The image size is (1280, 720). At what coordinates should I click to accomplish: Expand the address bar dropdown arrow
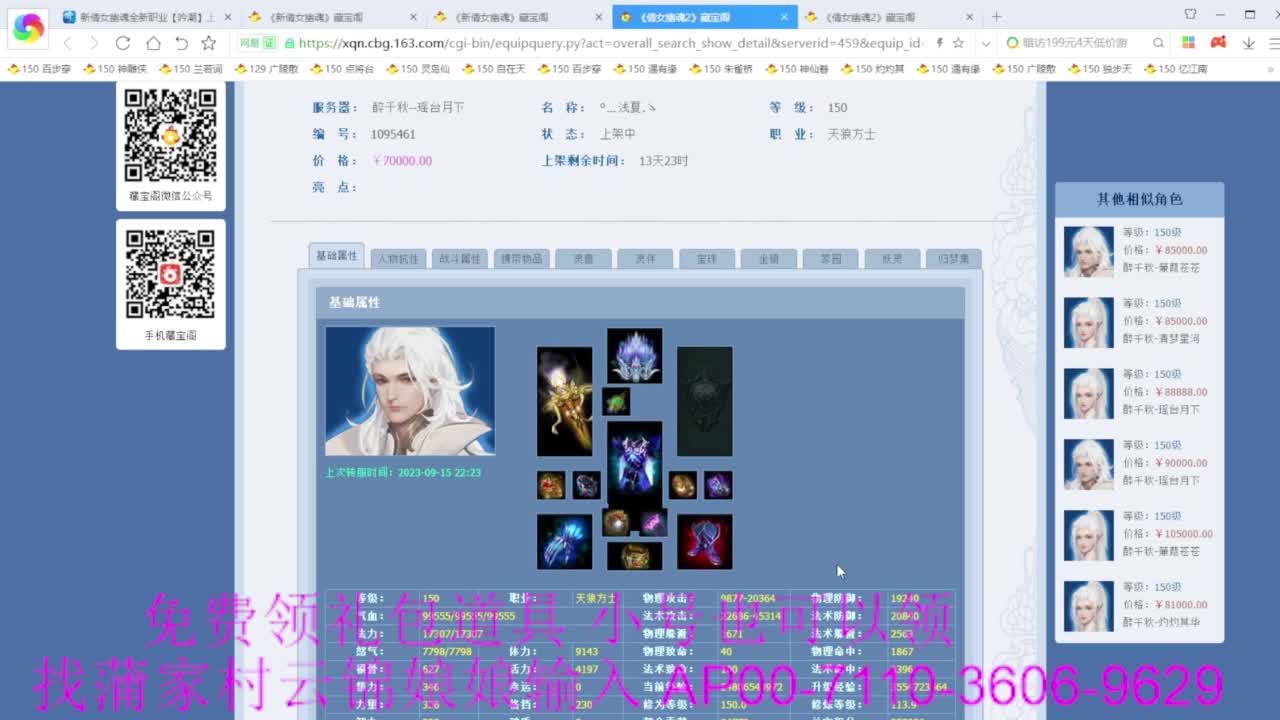[986, 43]
